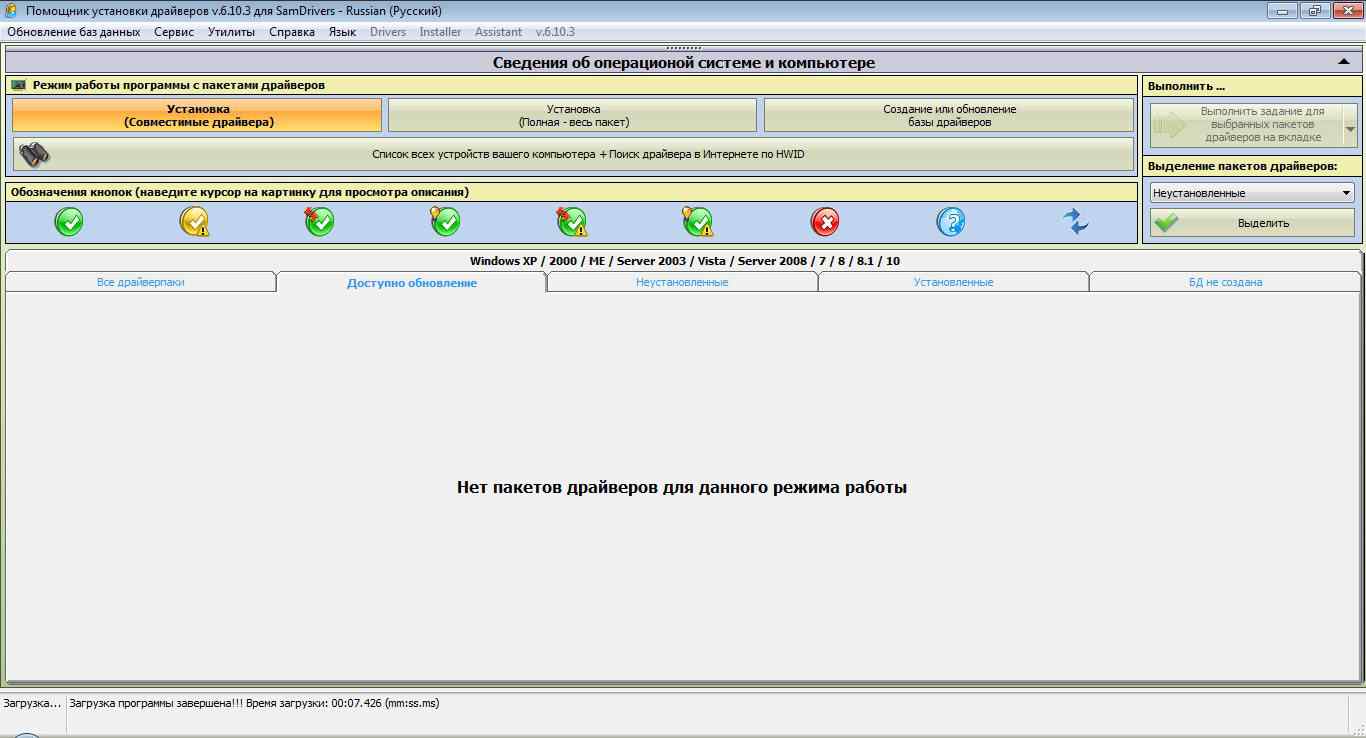Expand arrow next to Выполнить задание button
The height and width of the screenshot is (738, 1366).
1350,127
